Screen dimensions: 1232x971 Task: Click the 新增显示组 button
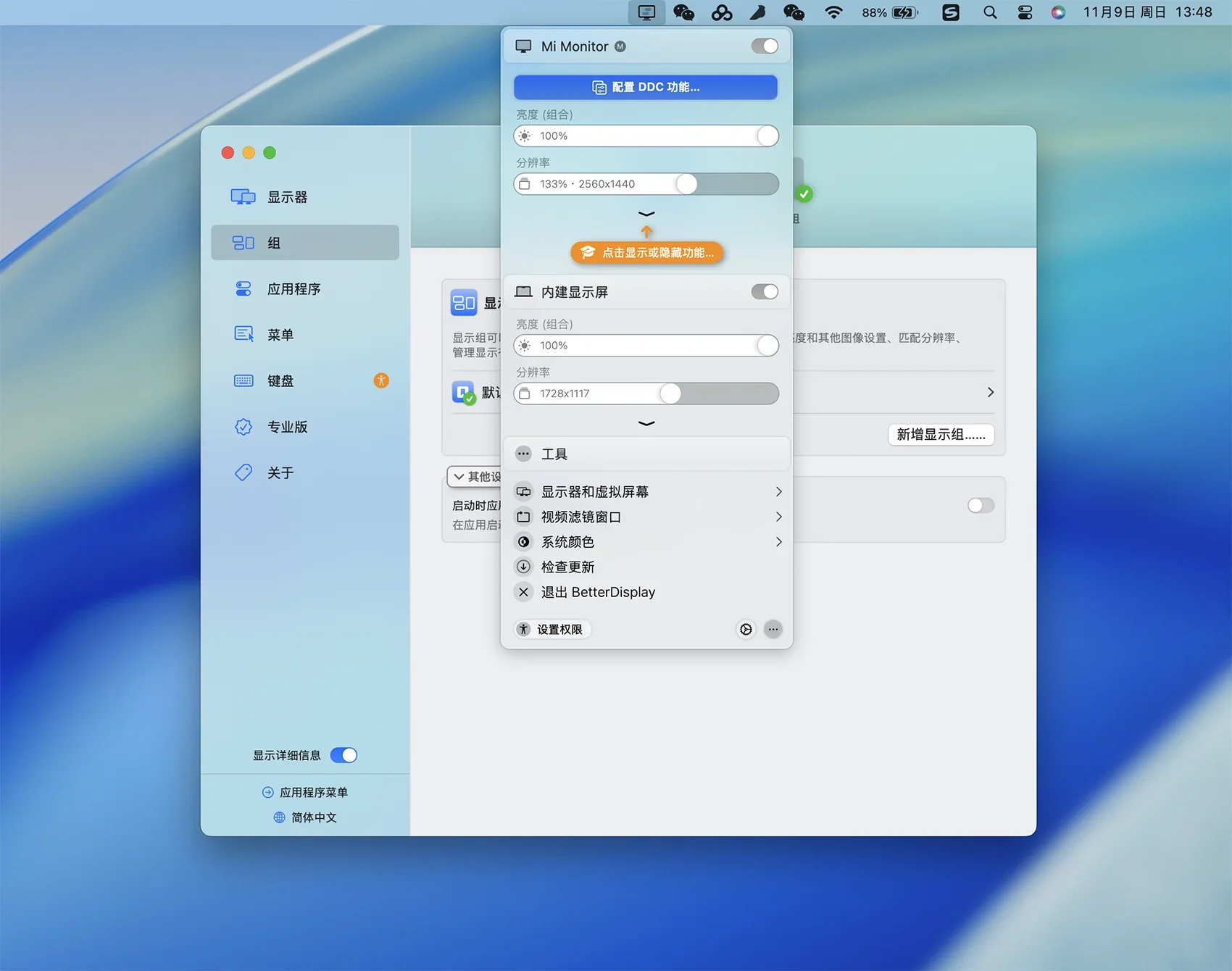[x=941, y=435]
